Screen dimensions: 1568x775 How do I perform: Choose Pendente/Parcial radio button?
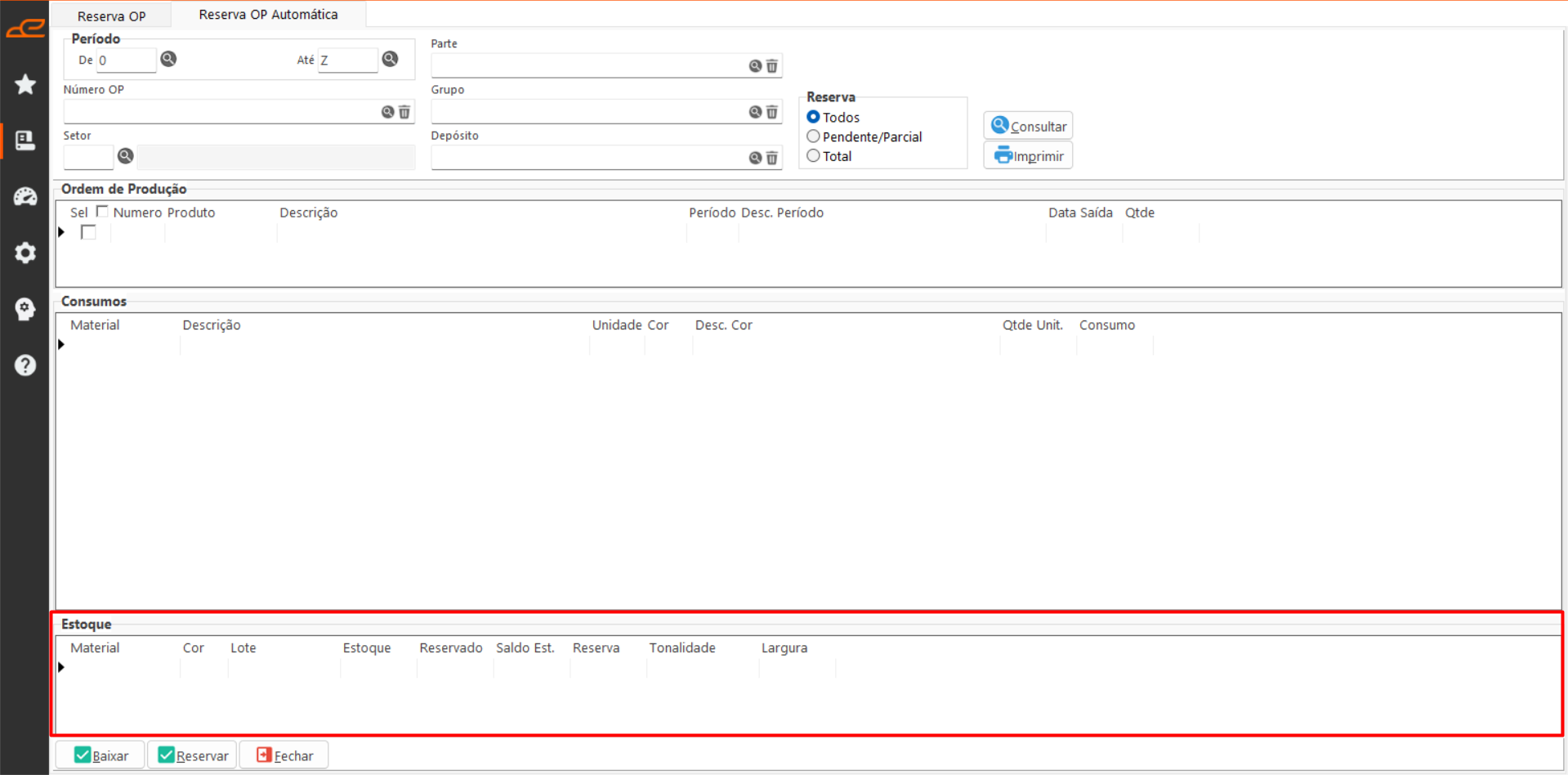pyautogui.click(x=813, y=137)
